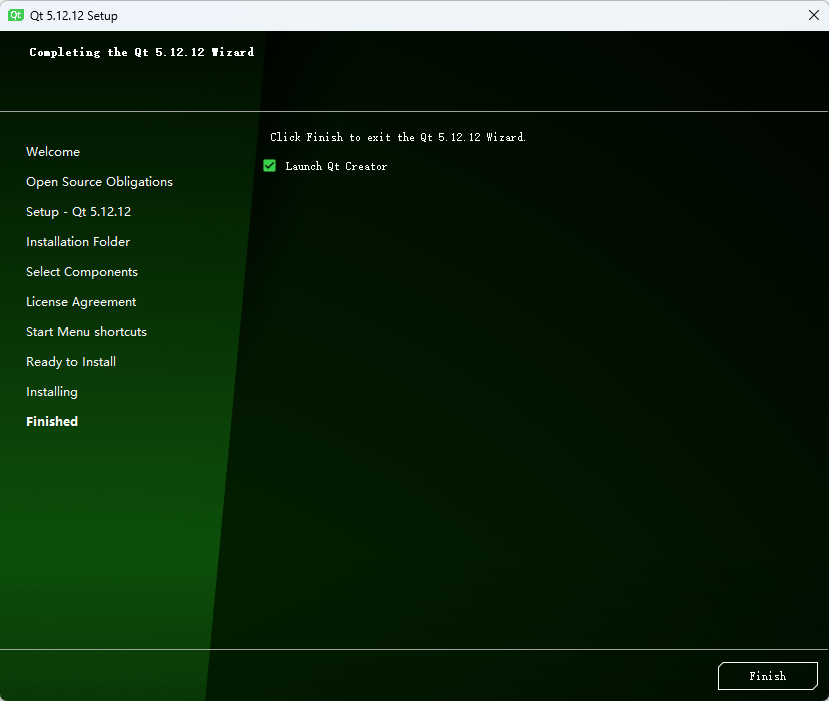Click the separator line above the Finish button
The height and width of the screenshot is (701, 829).
[414, 649]
